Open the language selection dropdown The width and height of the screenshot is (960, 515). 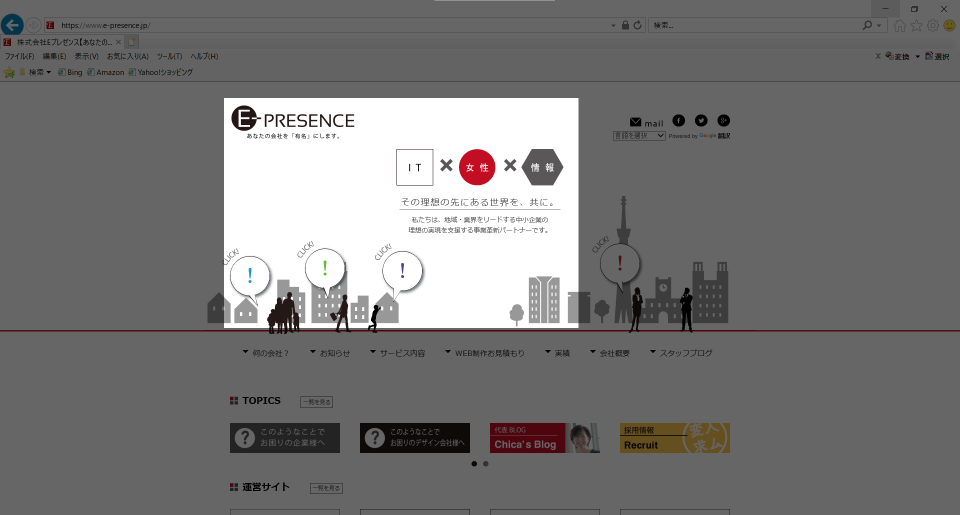tap(639, 136)
